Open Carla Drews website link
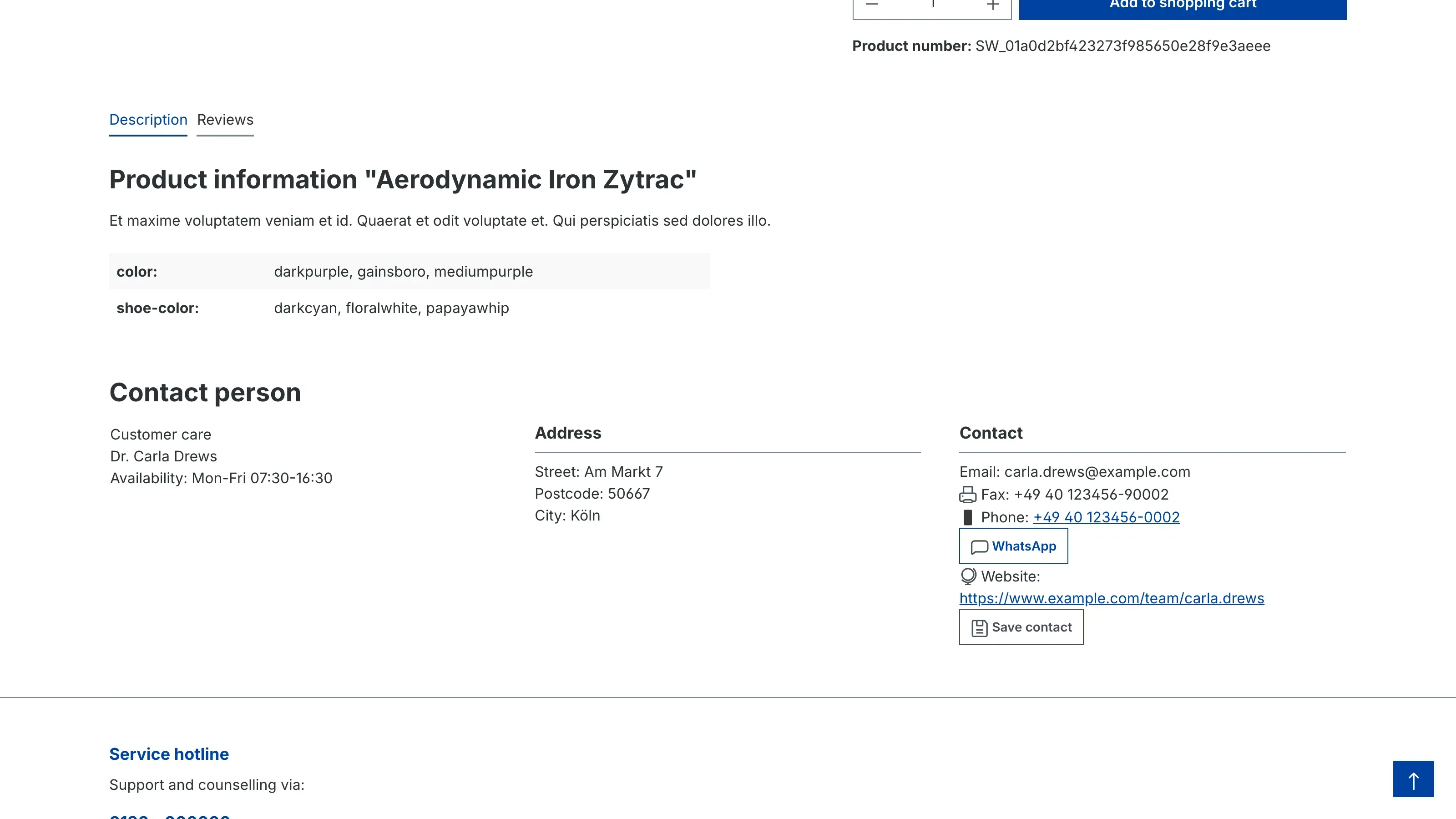The height and width of the screenshot is (819, 1456). [x=1111, y=598]
